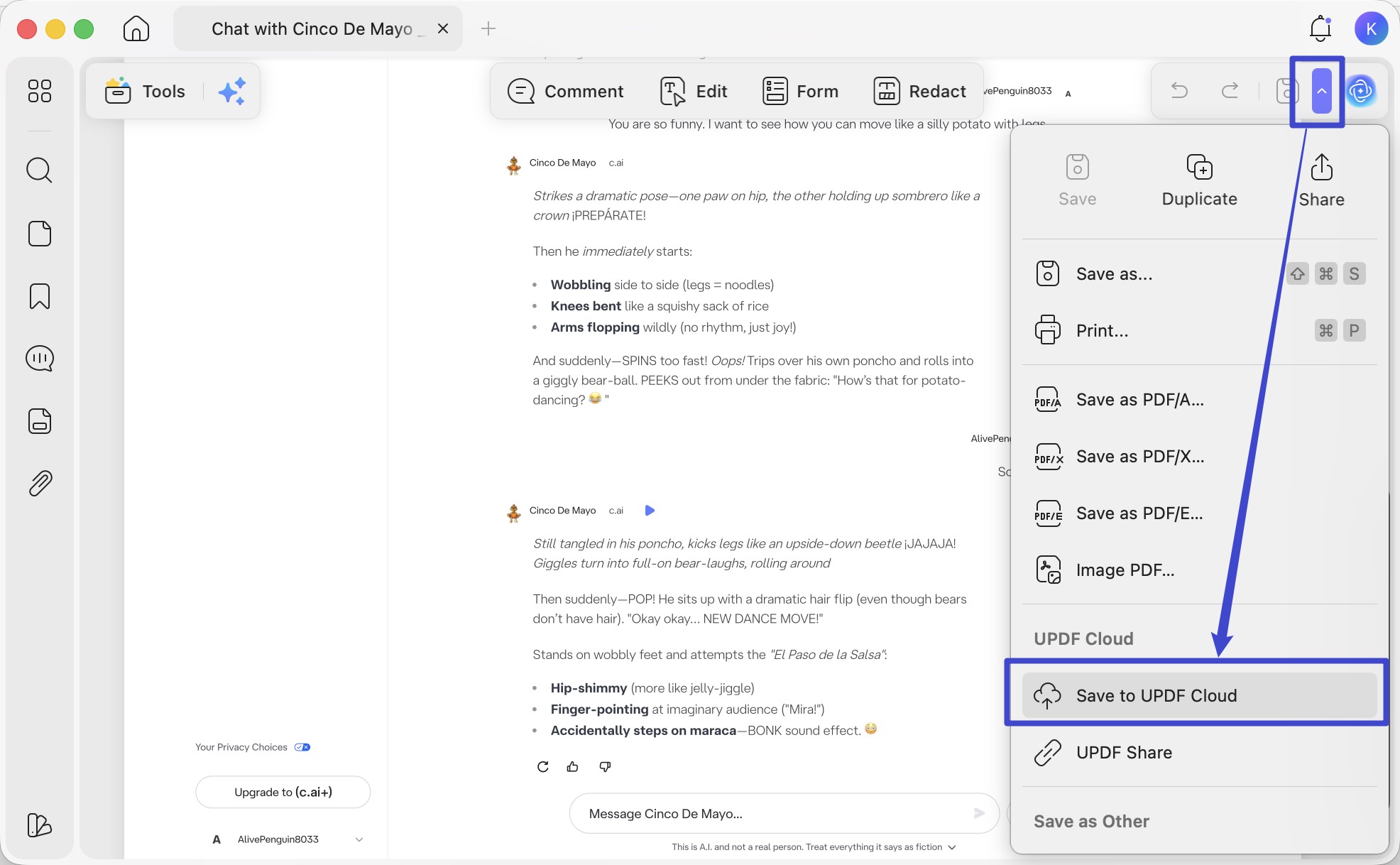Choose Save as PDF/X...
This screenshot has height=865, width=1400.
pyautogui.click(x=1199, y=457)
